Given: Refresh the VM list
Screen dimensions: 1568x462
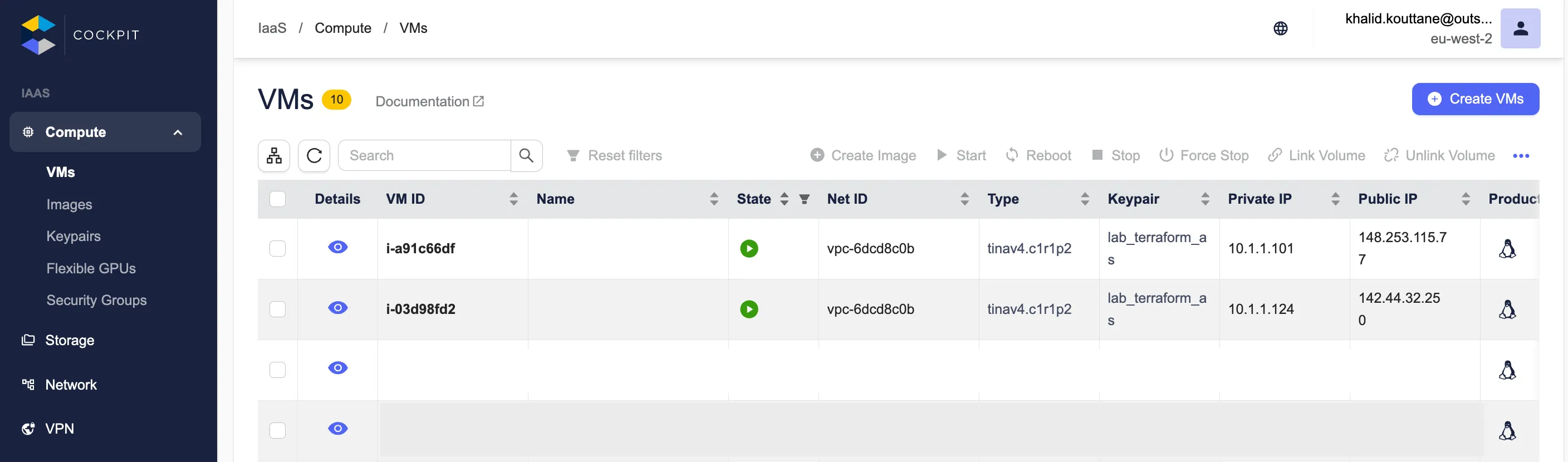Looking at the screenshot, I should (313, 156).
